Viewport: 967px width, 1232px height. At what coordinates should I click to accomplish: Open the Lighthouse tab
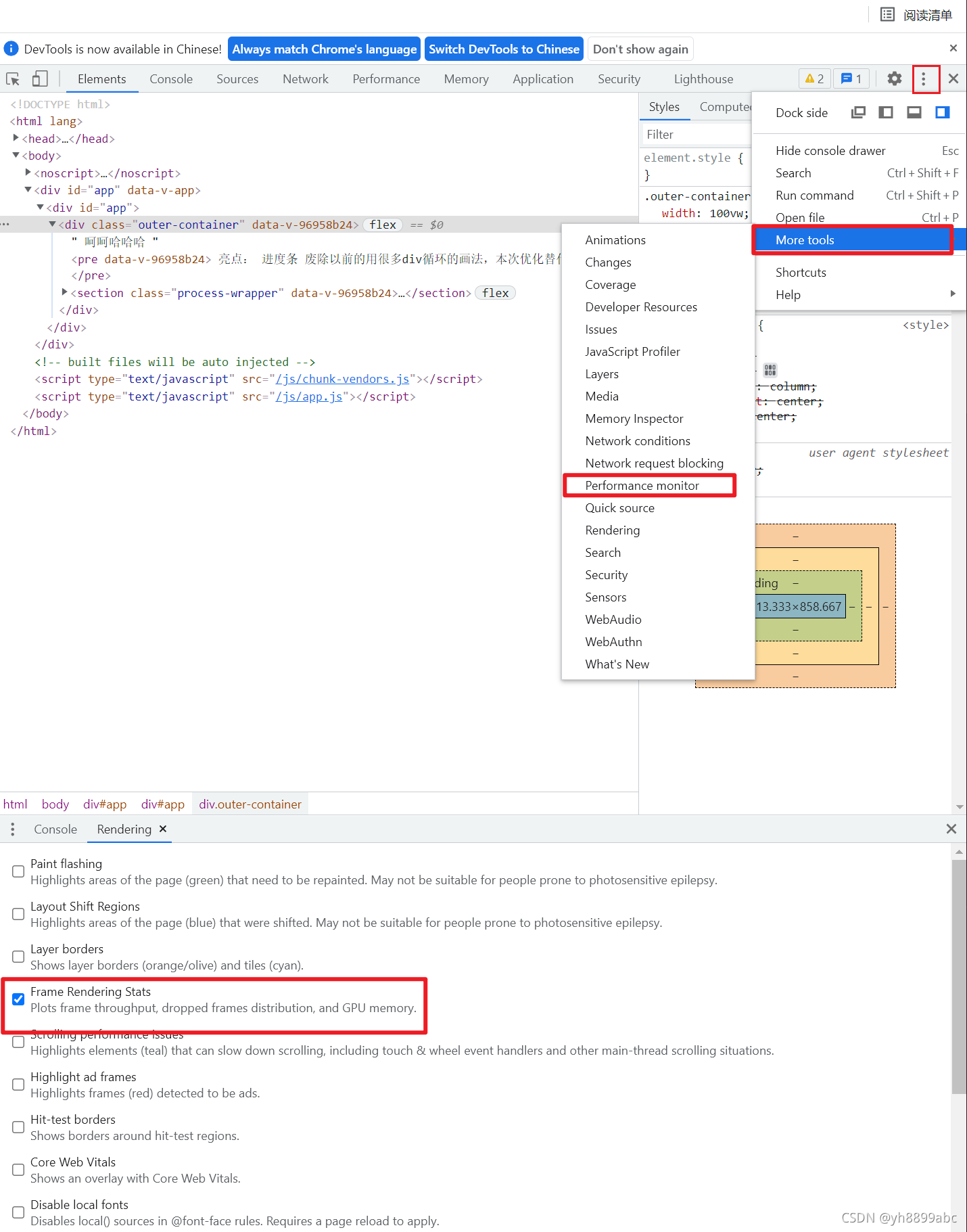pos(703,79)
